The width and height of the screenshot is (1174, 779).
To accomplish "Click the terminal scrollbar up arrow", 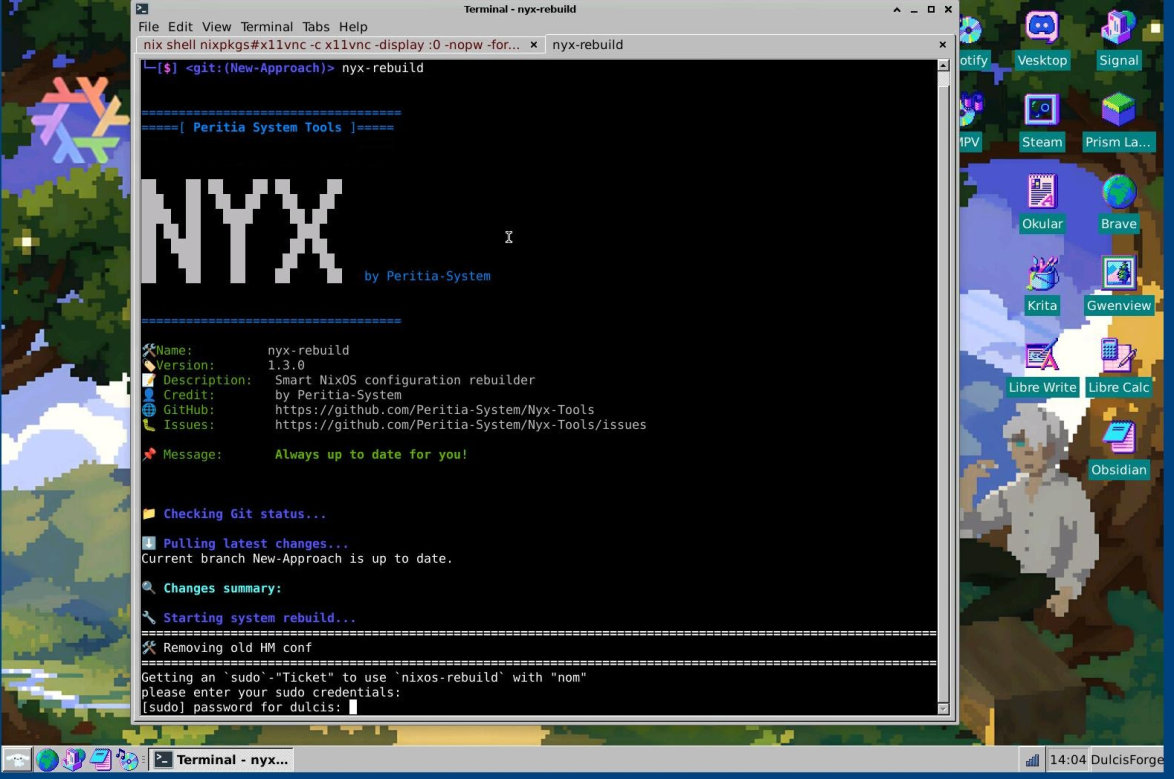I will tap(943, 66).
